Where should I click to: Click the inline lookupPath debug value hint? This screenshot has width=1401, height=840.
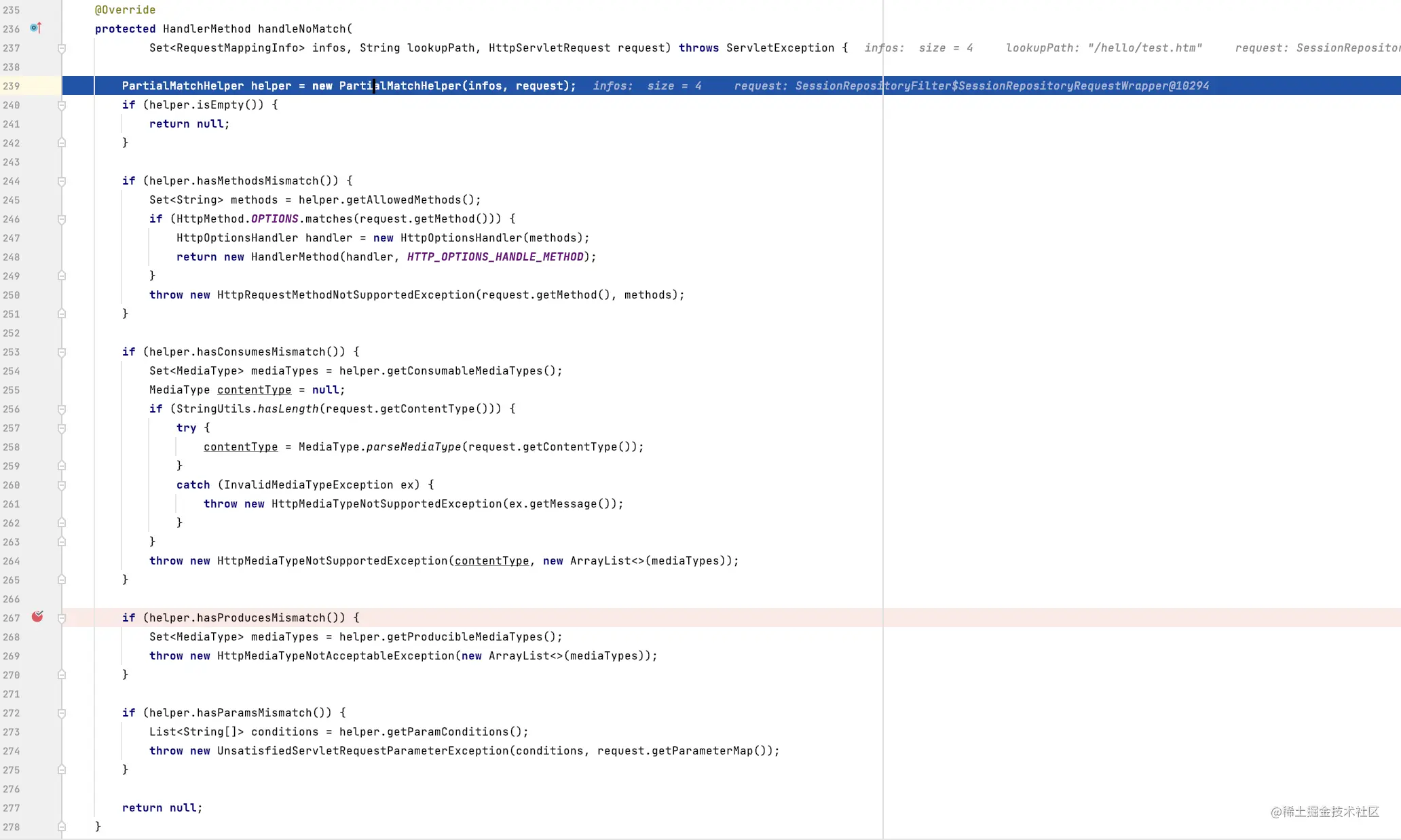click(x=1104, y=47)
